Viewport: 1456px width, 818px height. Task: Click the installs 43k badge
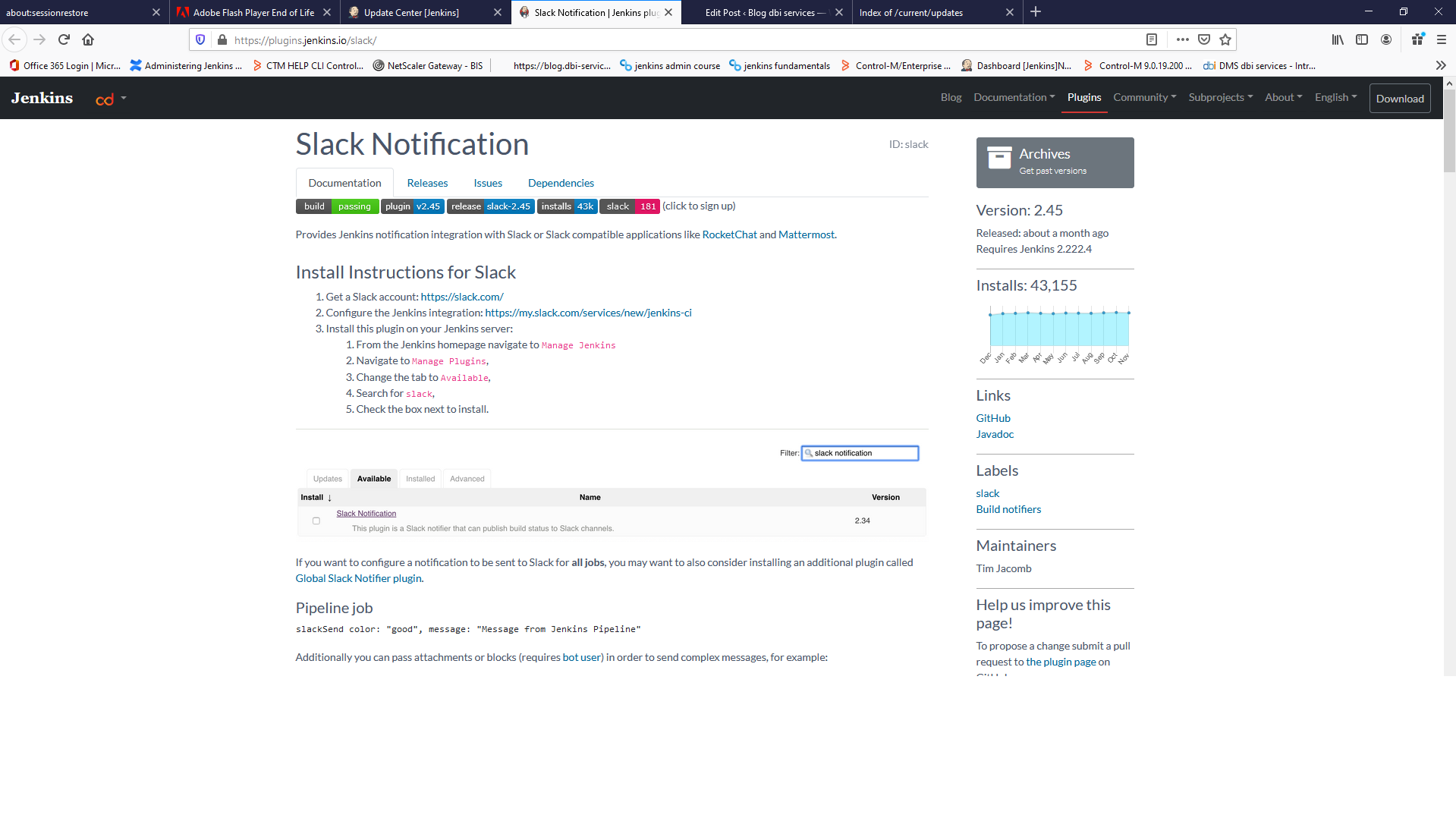(x=567, y=206)
